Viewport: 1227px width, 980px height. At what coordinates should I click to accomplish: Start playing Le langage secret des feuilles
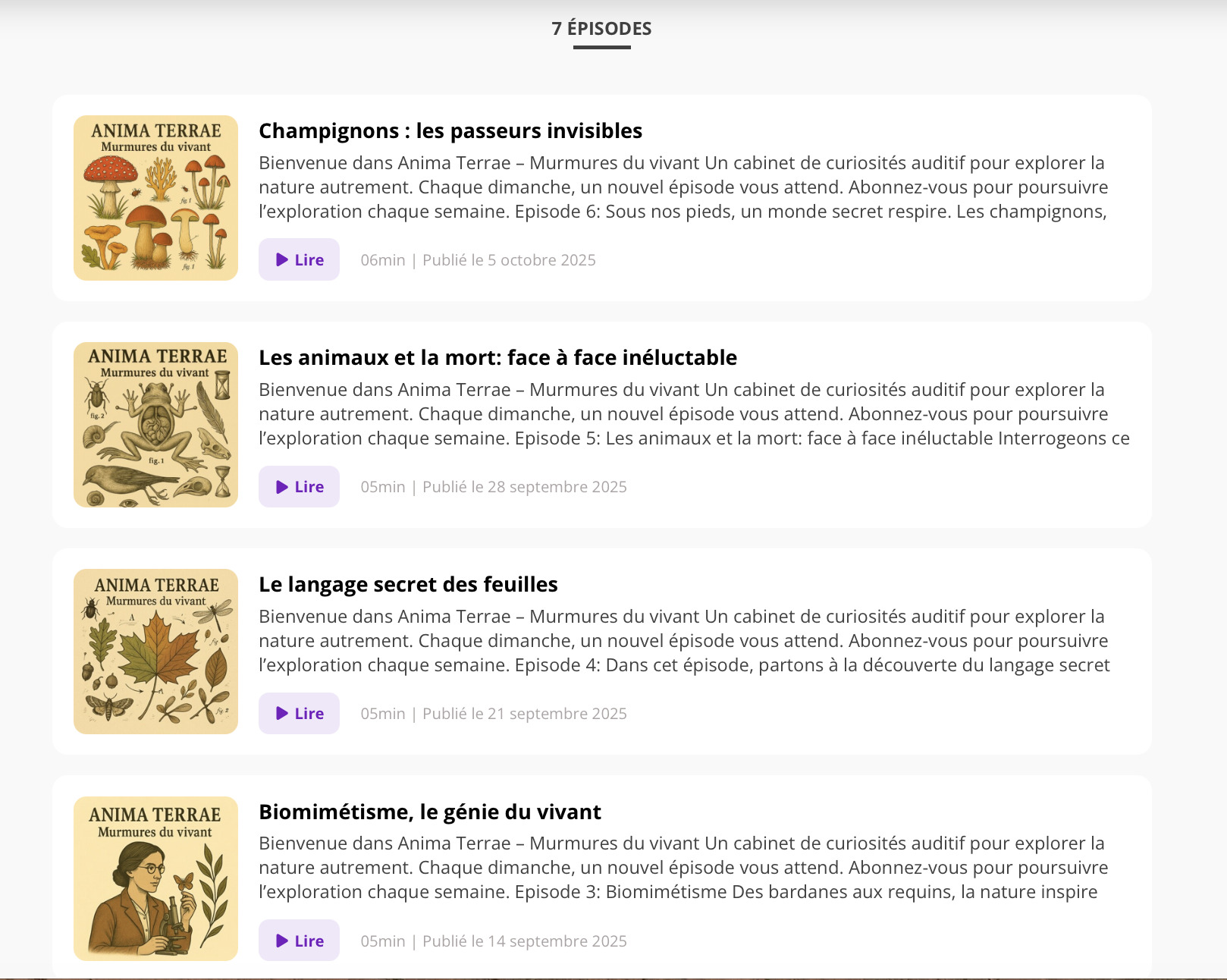coord(299,713)
